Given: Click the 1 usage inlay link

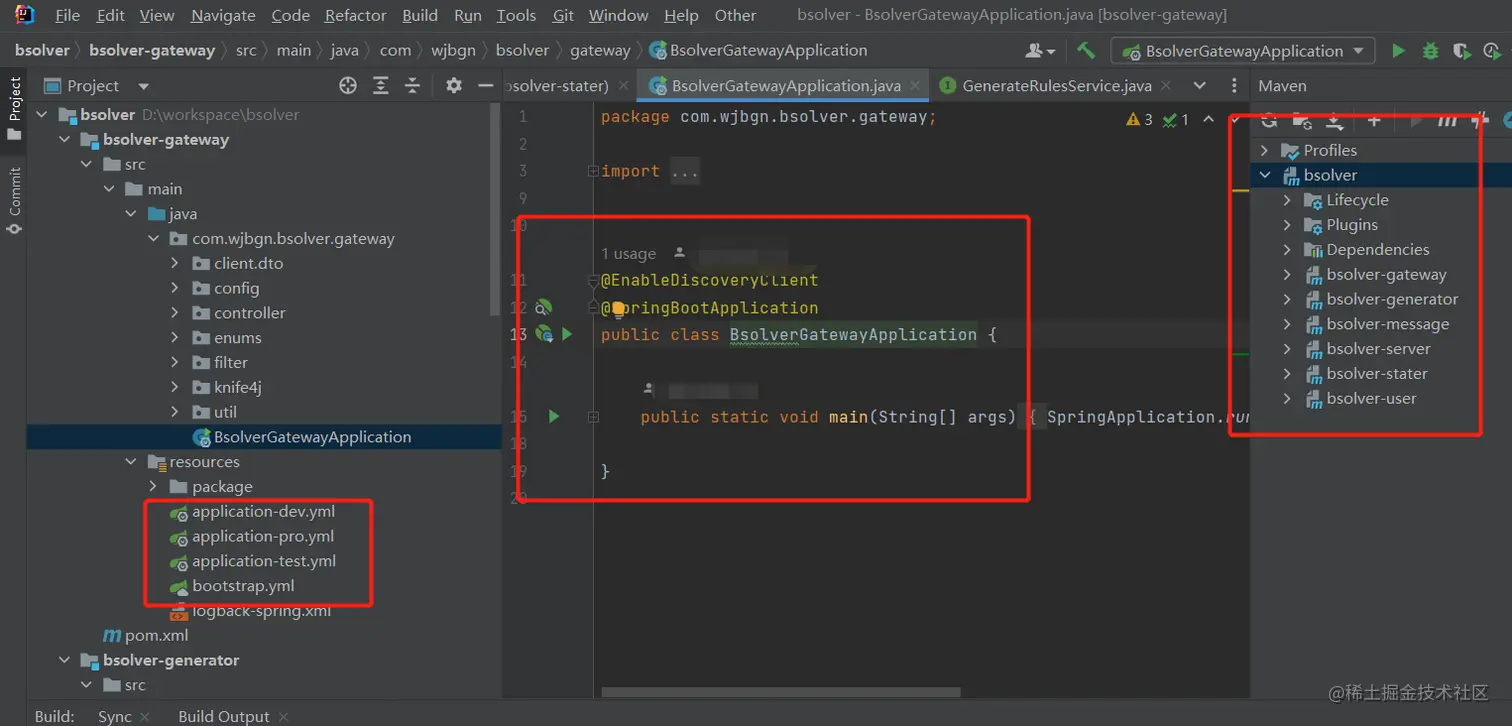Looking at the screenshot, I should [x=629, y=253].
